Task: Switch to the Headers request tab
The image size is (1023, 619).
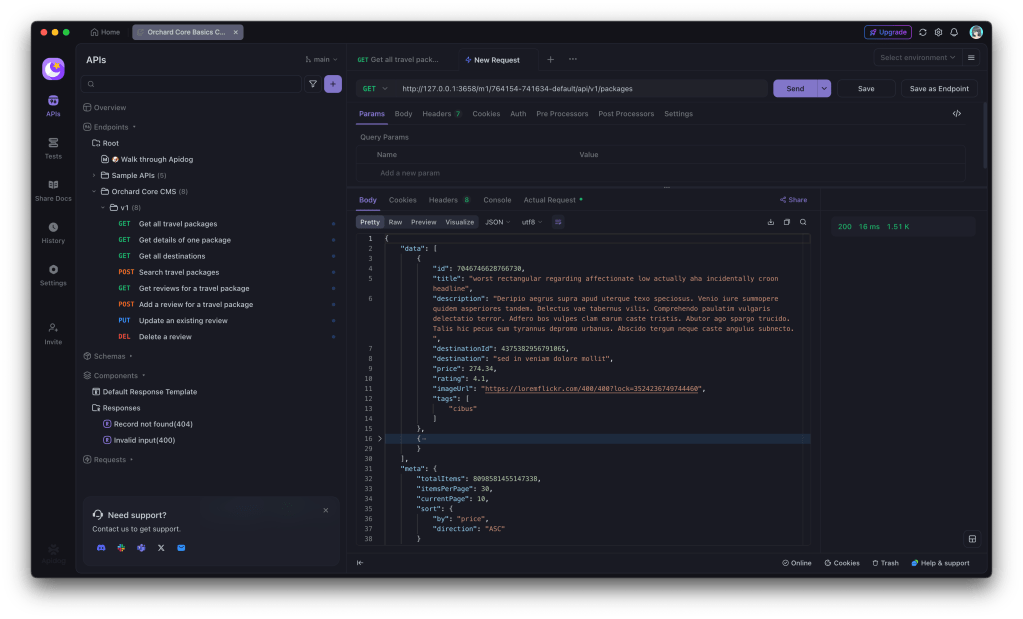Action: tap(441, 114)
